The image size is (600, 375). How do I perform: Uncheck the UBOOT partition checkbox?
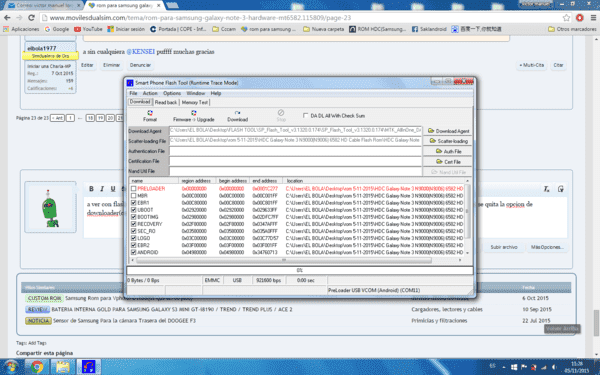click(134, 210)
